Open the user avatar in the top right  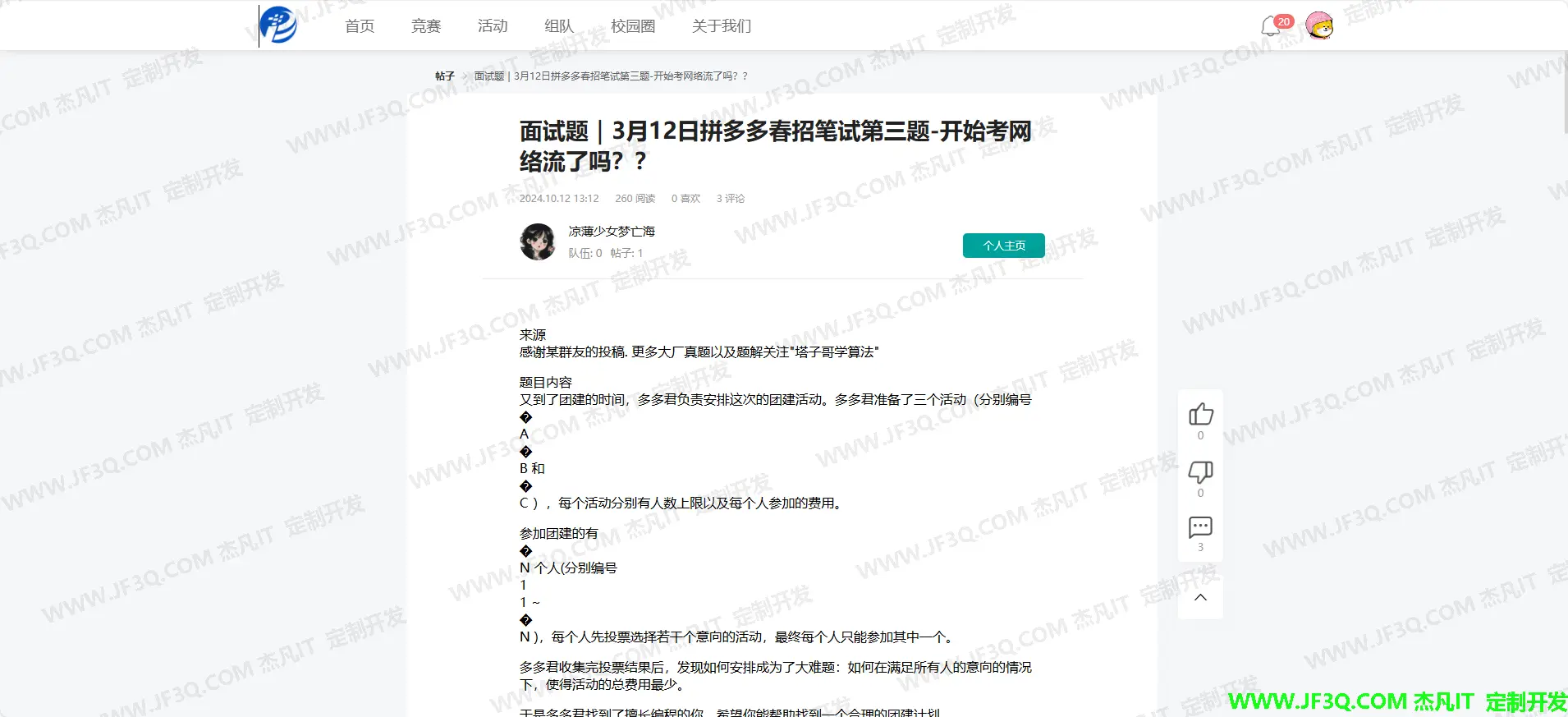pyautogui.click(x=1319, y=26)
